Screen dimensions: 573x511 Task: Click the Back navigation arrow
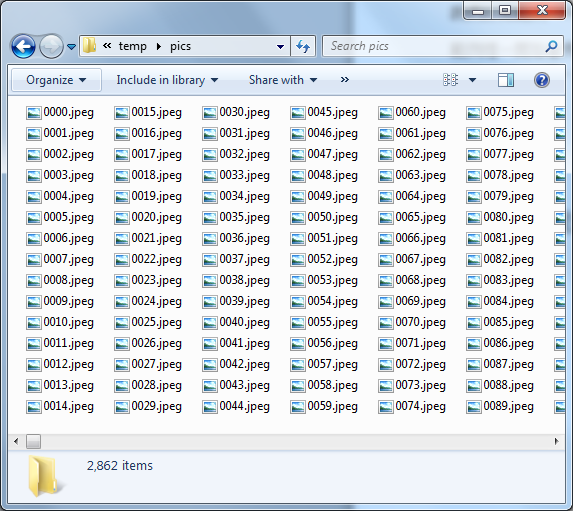tap(23, 46)
